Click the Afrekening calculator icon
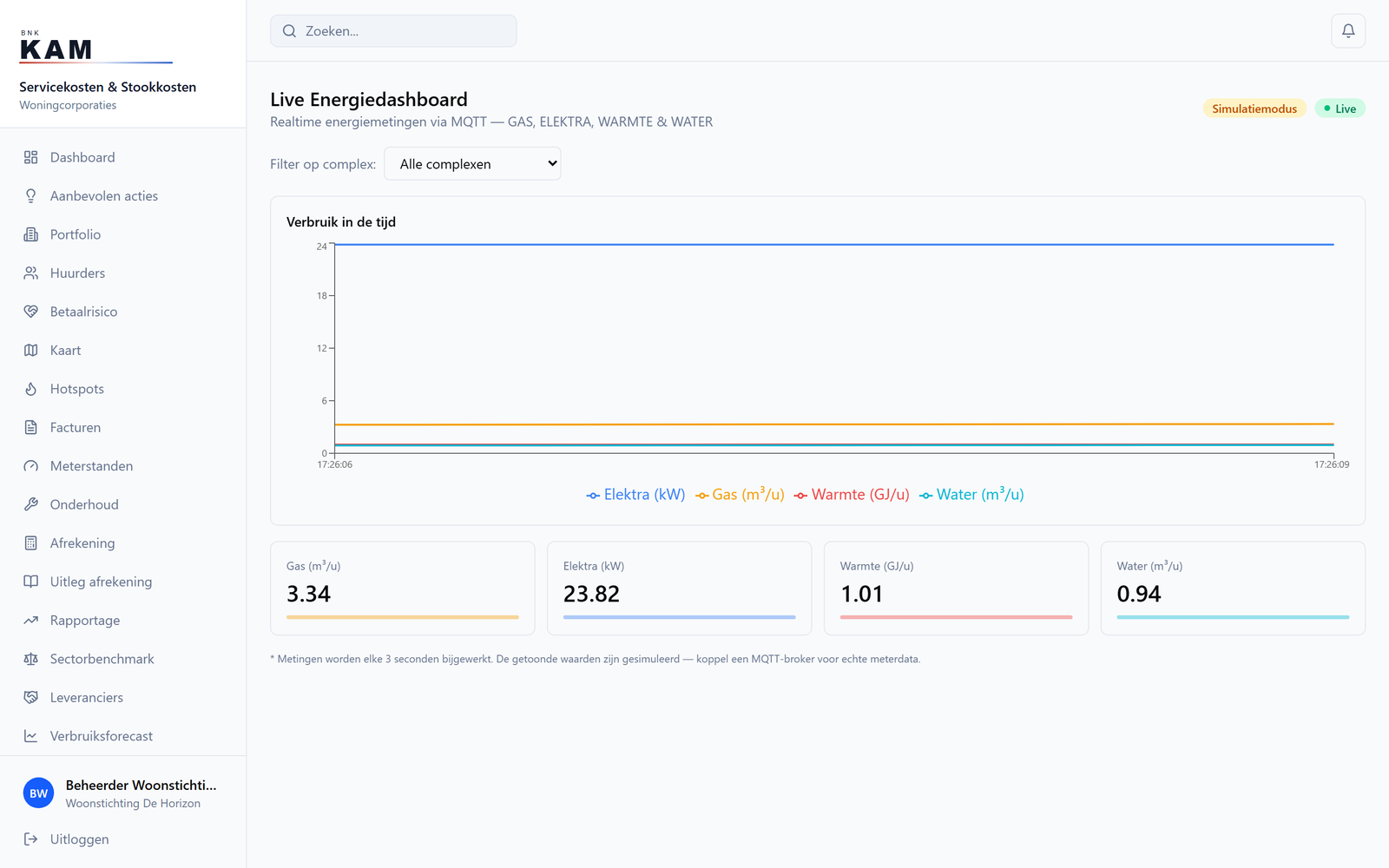This screenshot has width=1389, height=868. pos(31,543)
